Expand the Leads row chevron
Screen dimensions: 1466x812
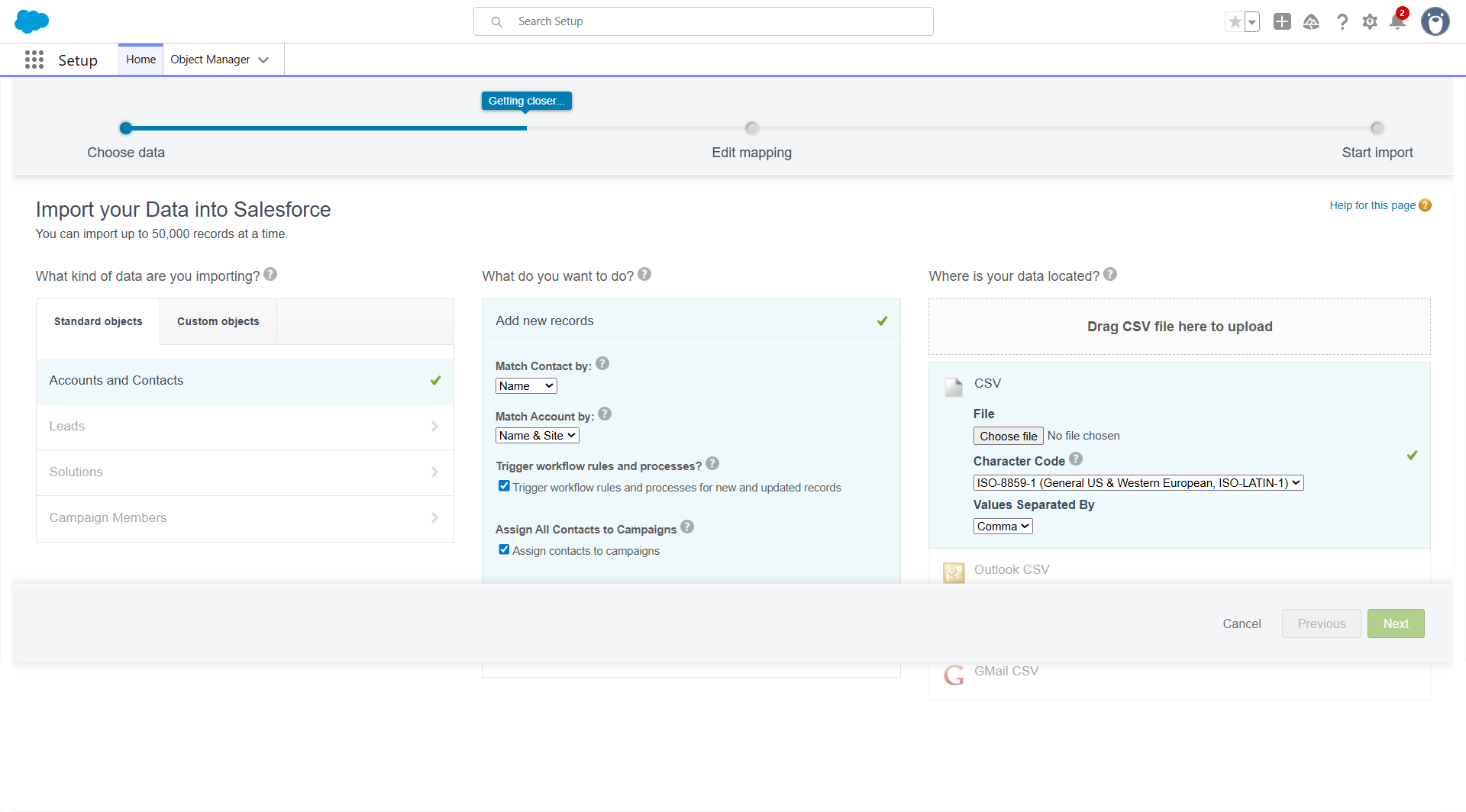[x=434, y=427]
